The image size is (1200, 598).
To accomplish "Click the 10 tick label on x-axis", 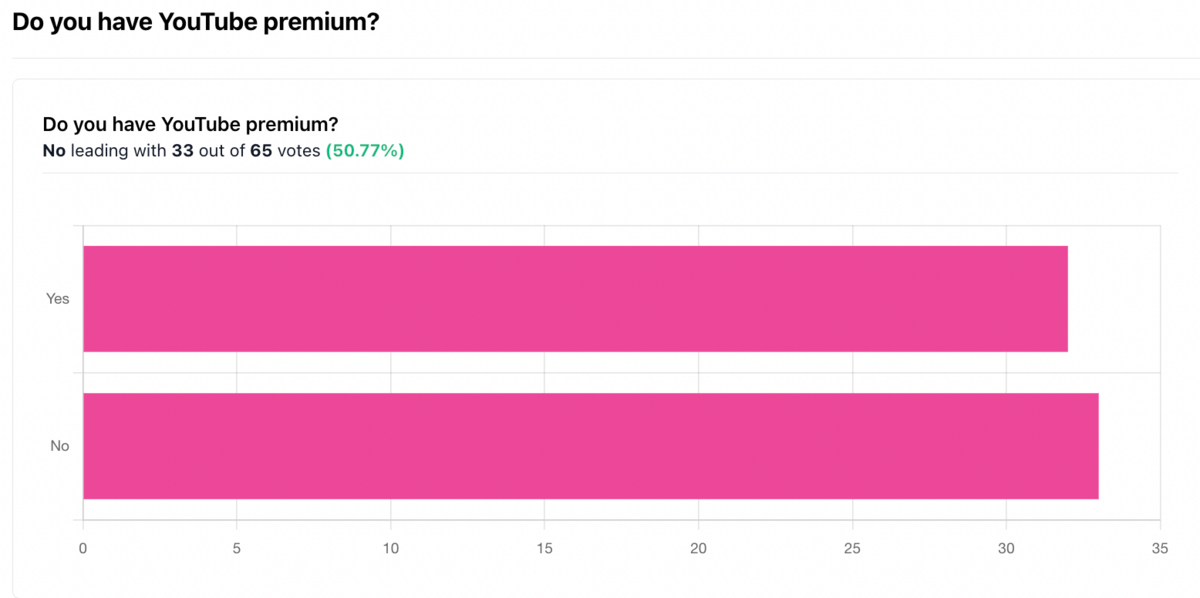I will (x=391, y=549).
